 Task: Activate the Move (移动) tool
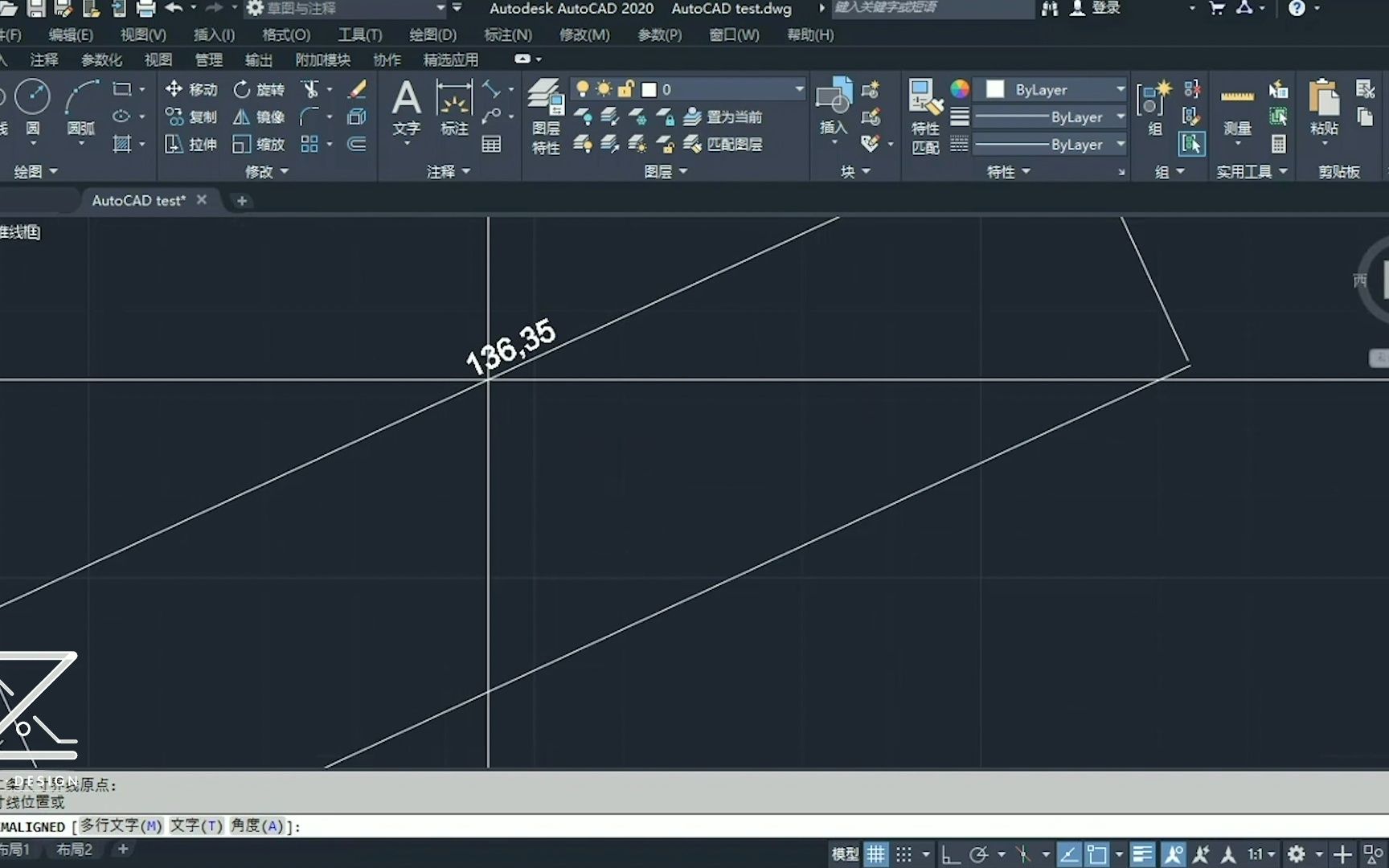[191, 89]
